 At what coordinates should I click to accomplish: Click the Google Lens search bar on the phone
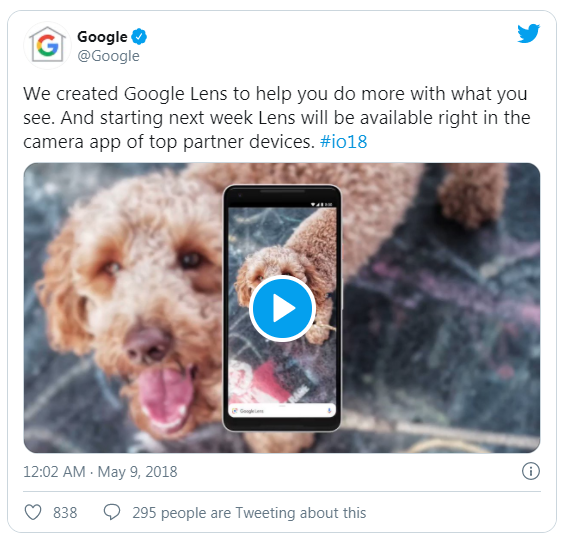(x=282, y=411)
